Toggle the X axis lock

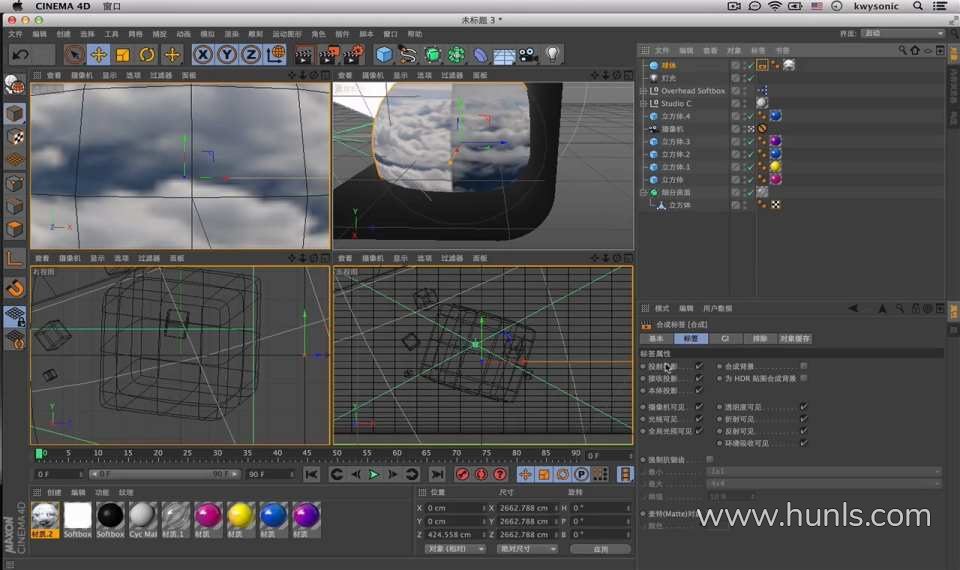(203, 55)
